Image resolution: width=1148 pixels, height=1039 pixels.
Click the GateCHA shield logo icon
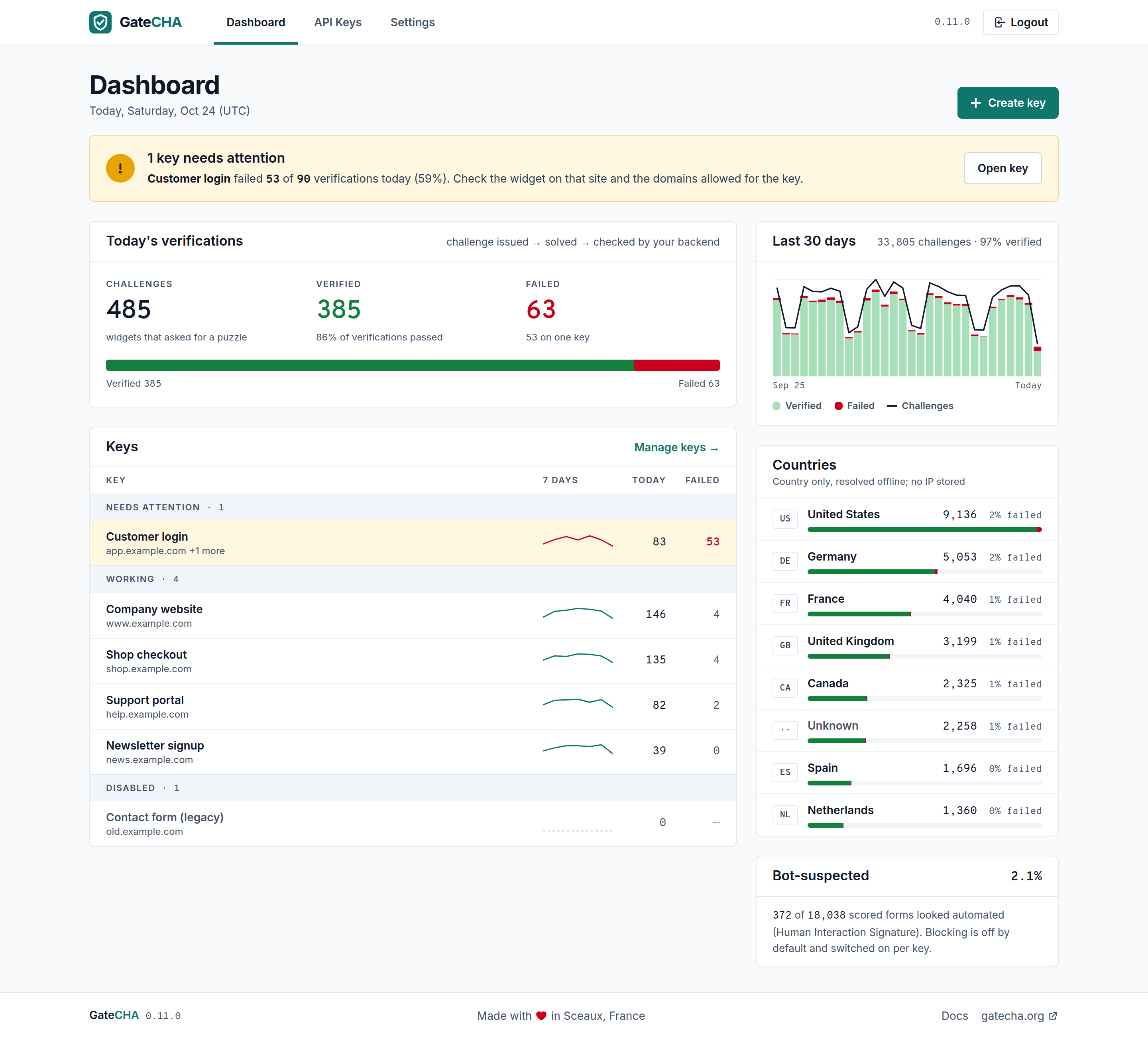click(x=100, y=22)
